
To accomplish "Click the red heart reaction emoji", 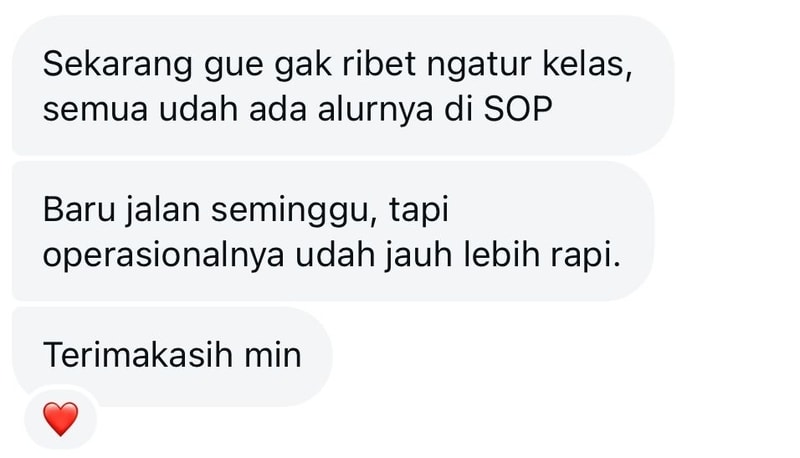I will click(61, 419).
